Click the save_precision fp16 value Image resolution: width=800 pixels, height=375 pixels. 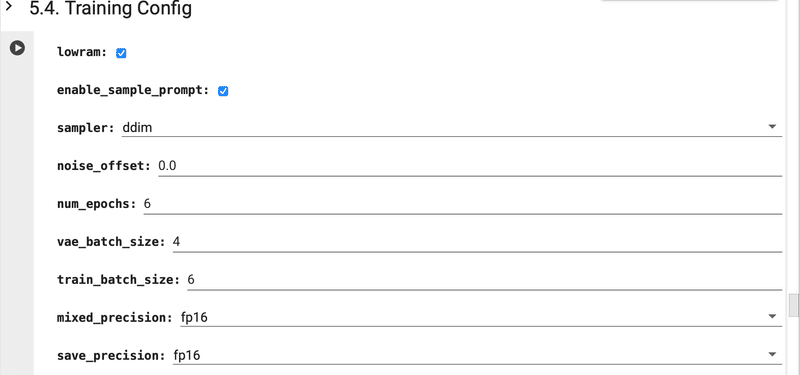187,355
